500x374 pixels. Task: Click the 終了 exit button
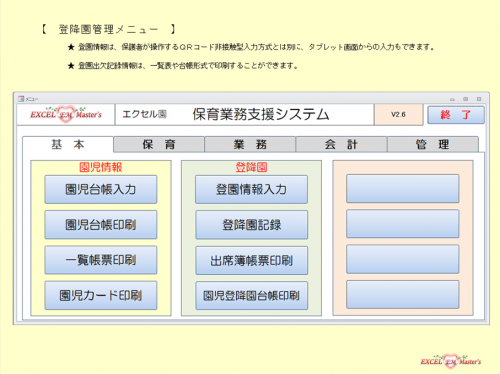tap(456, 115)
